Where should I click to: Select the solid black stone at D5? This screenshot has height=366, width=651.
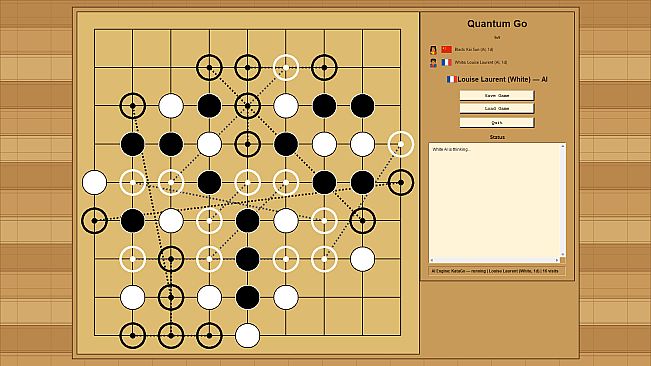pyautogui.click(x=209, y=183)
